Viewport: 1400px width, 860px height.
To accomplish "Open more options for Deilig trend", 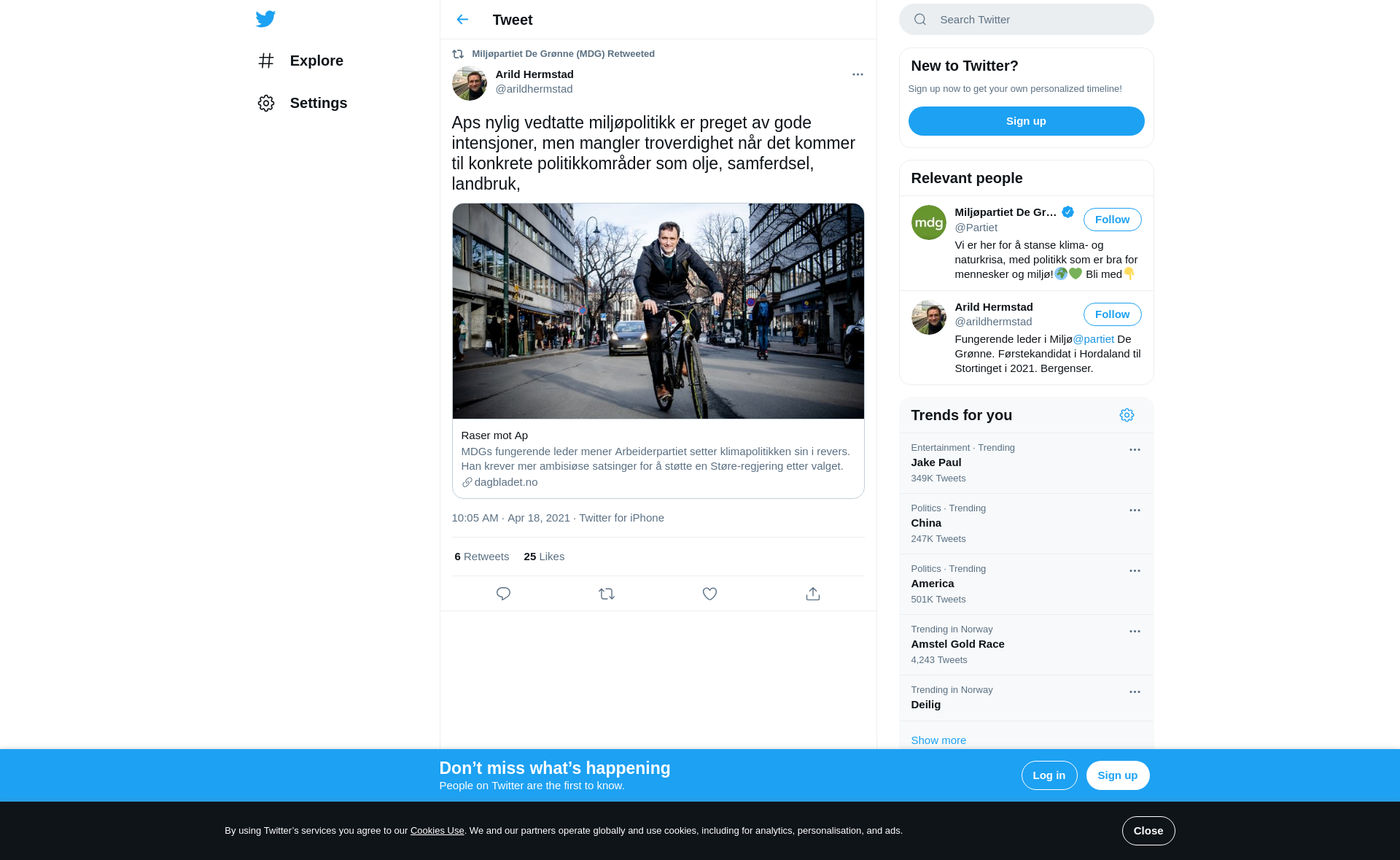I will [x=1135, y=692].
